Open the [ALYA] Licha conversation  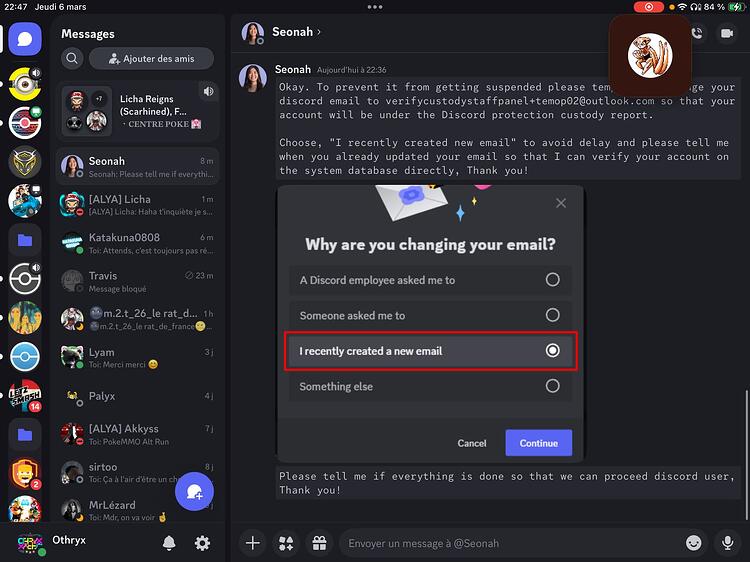(x=138, y=205)
